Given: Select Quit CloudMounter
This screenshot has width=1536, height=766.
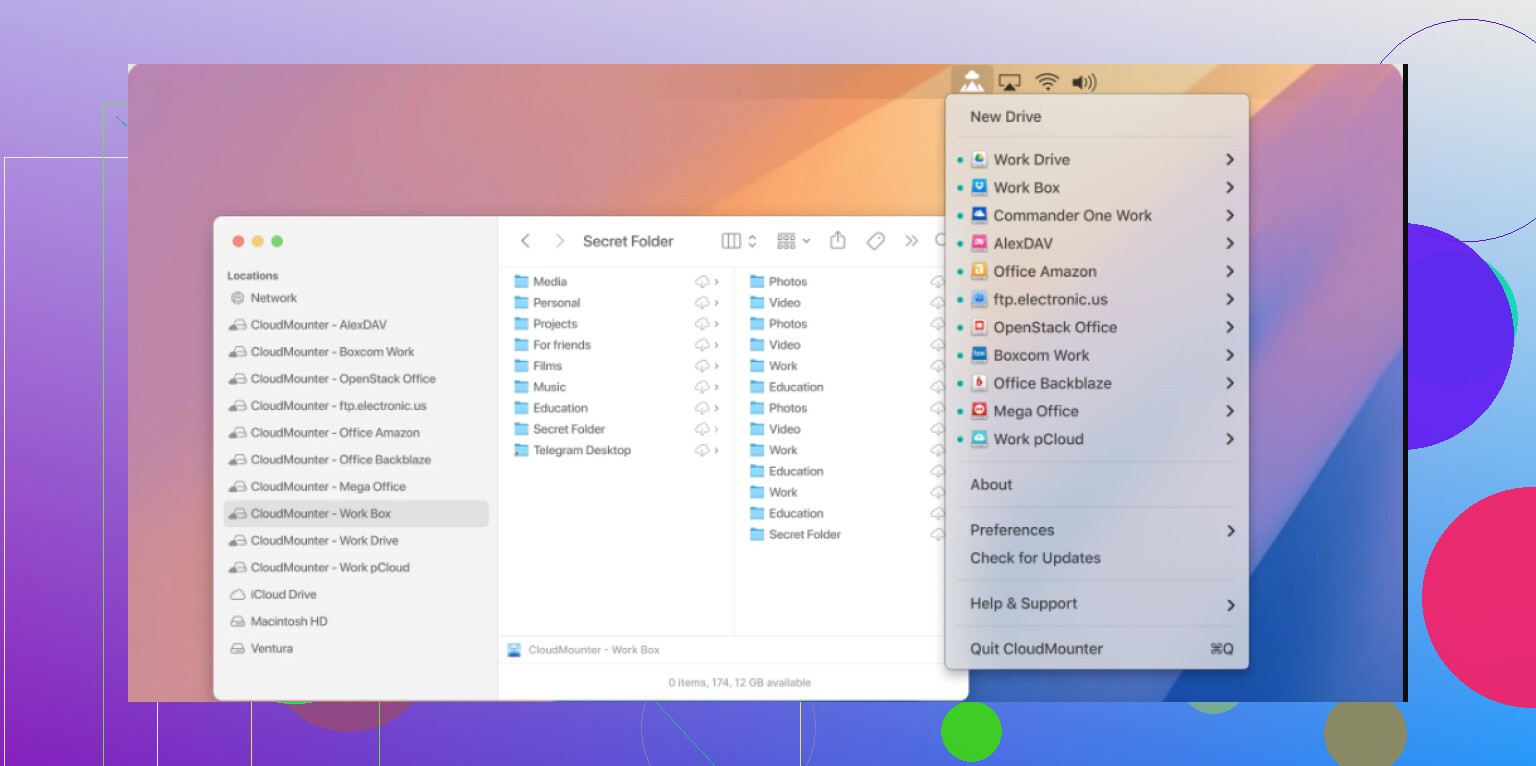Looking at the screenshot, I should click(x=1036, y=649).
